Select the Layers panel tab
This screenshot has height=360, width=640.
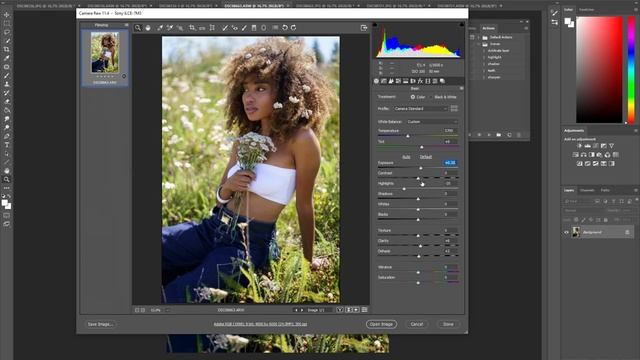click(569, 190)
